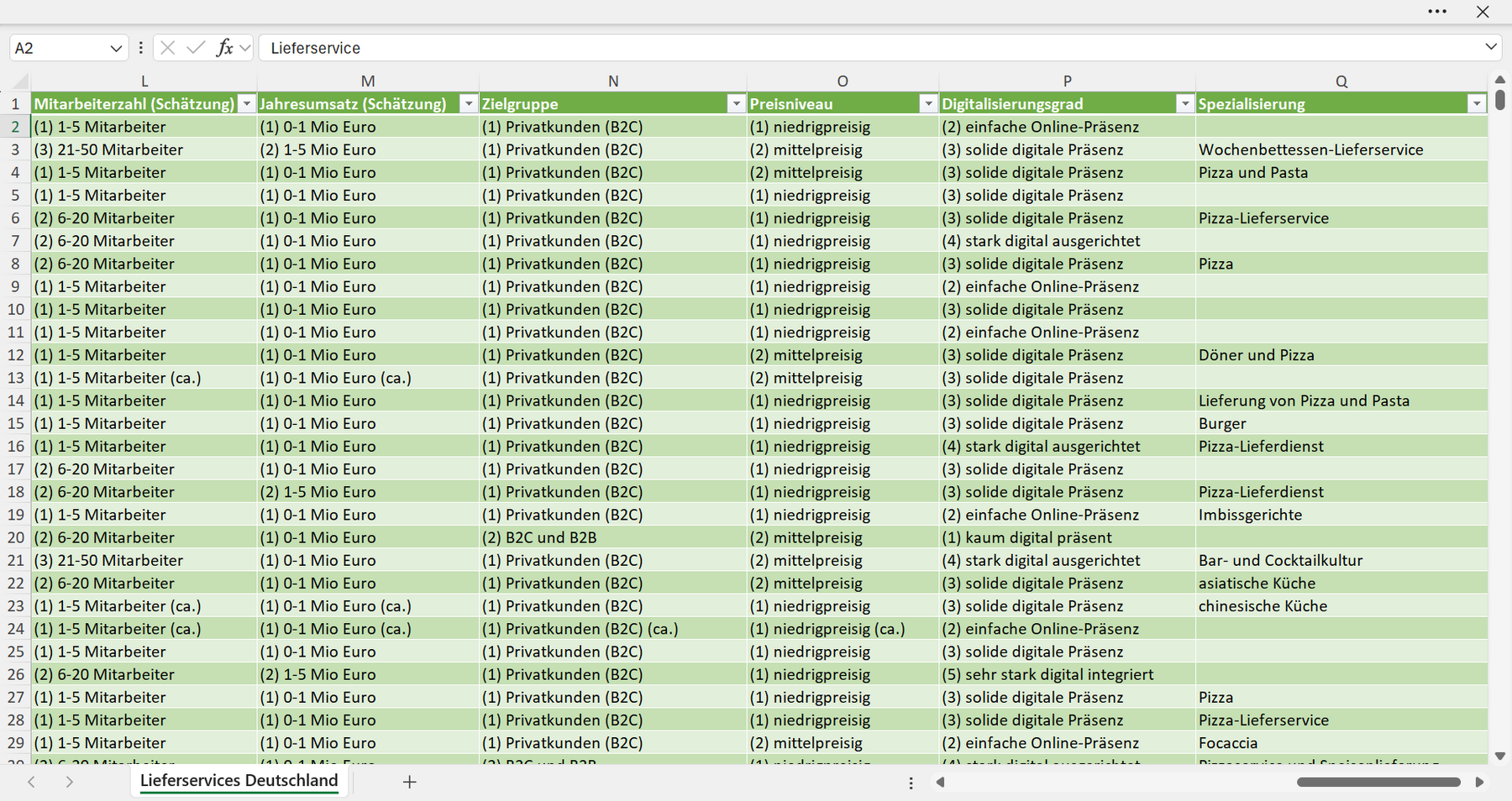Image resolution: width=1512 pixels, height=801 pixels.
Task: Confirm the formula bar entry checkmark
Action: coord(196,48)
